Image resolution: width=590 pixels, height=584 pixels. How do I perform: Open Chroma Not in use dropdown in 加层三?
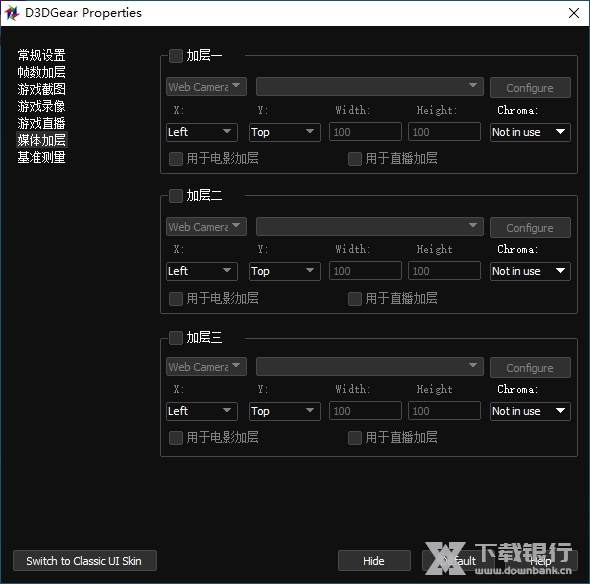click(530, 411)
